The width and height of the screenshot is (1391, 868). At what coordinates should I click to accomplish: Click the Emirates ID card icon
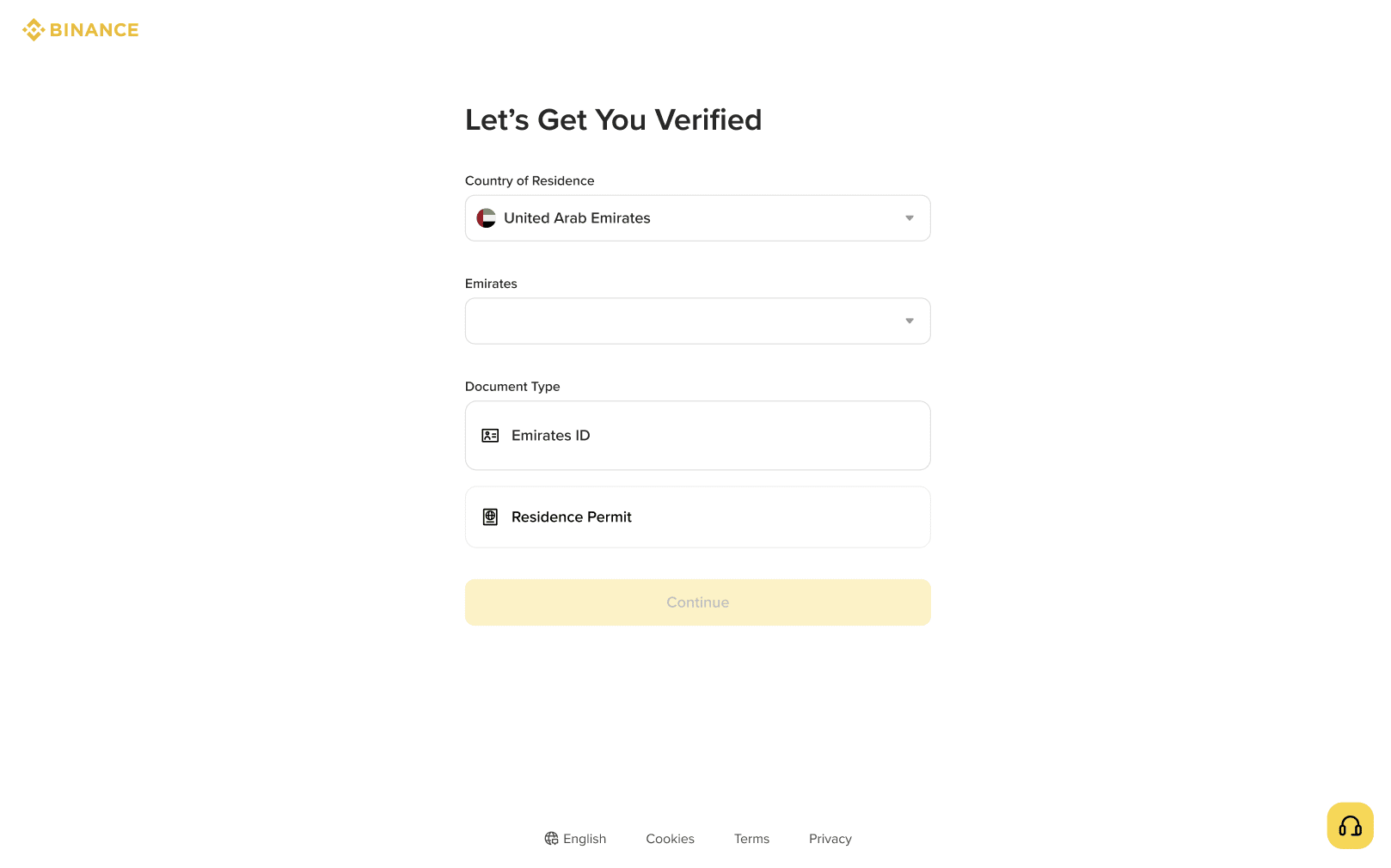[x=490, y=436]
